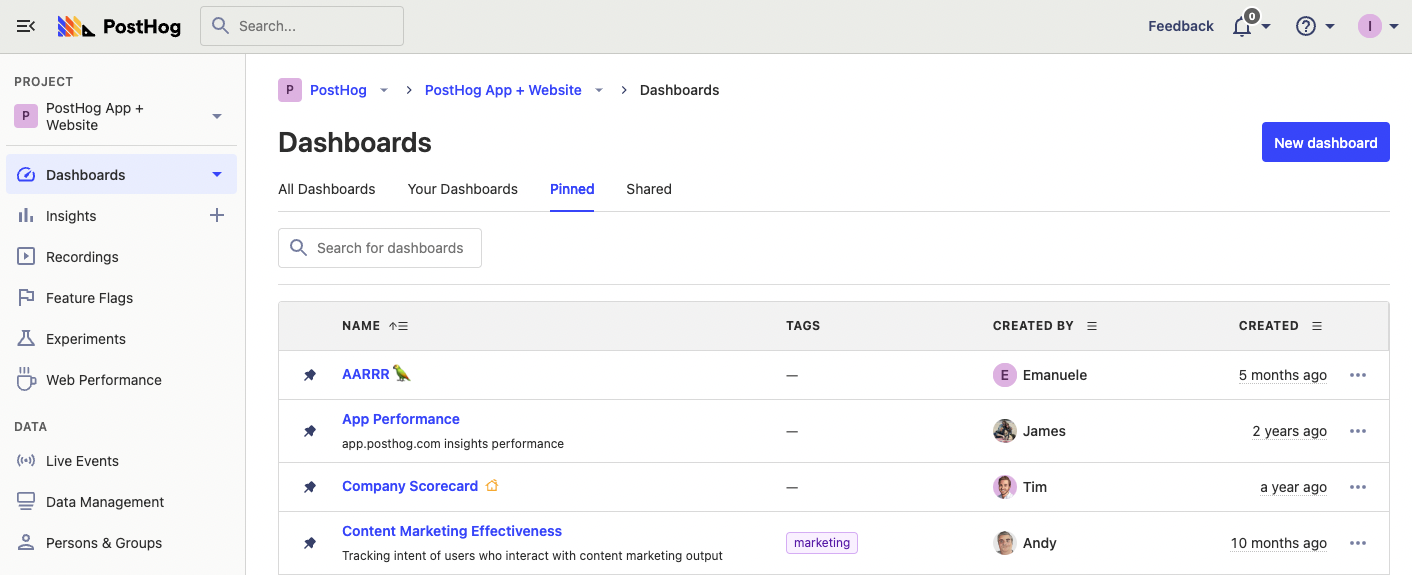Open the project switcher dropdown in the sidebar
The height and width of the screenshot is (575, 1412).
(217, 117)
